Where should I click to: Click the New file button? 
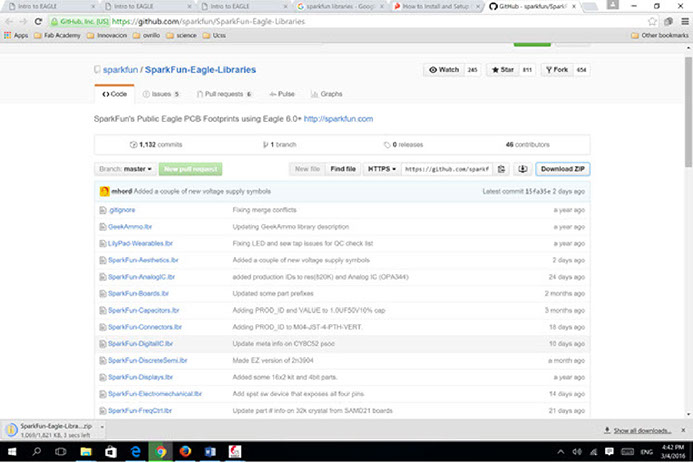tap(307, 169)
